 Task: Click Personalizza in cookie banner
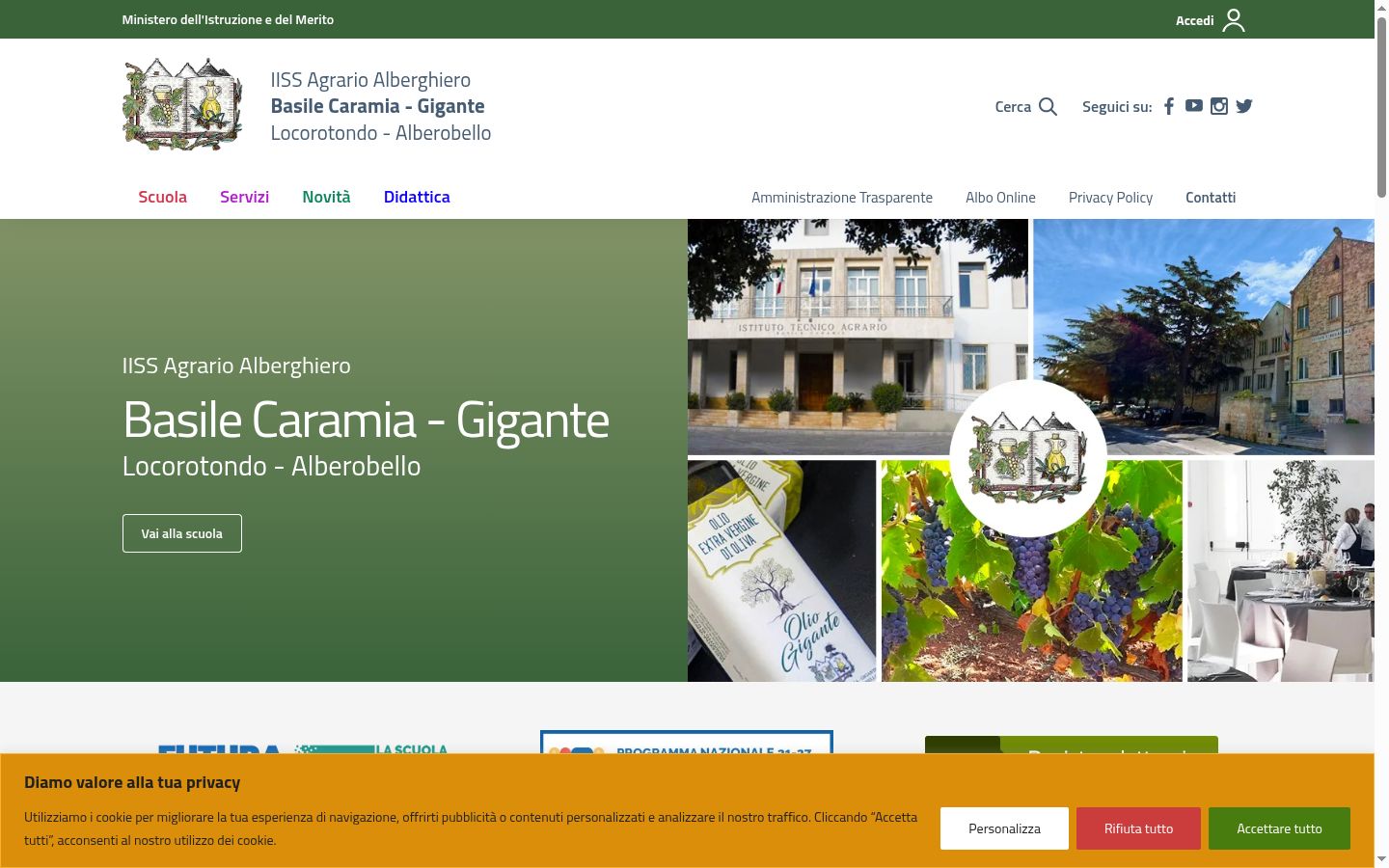click(x=1004, y=828)
